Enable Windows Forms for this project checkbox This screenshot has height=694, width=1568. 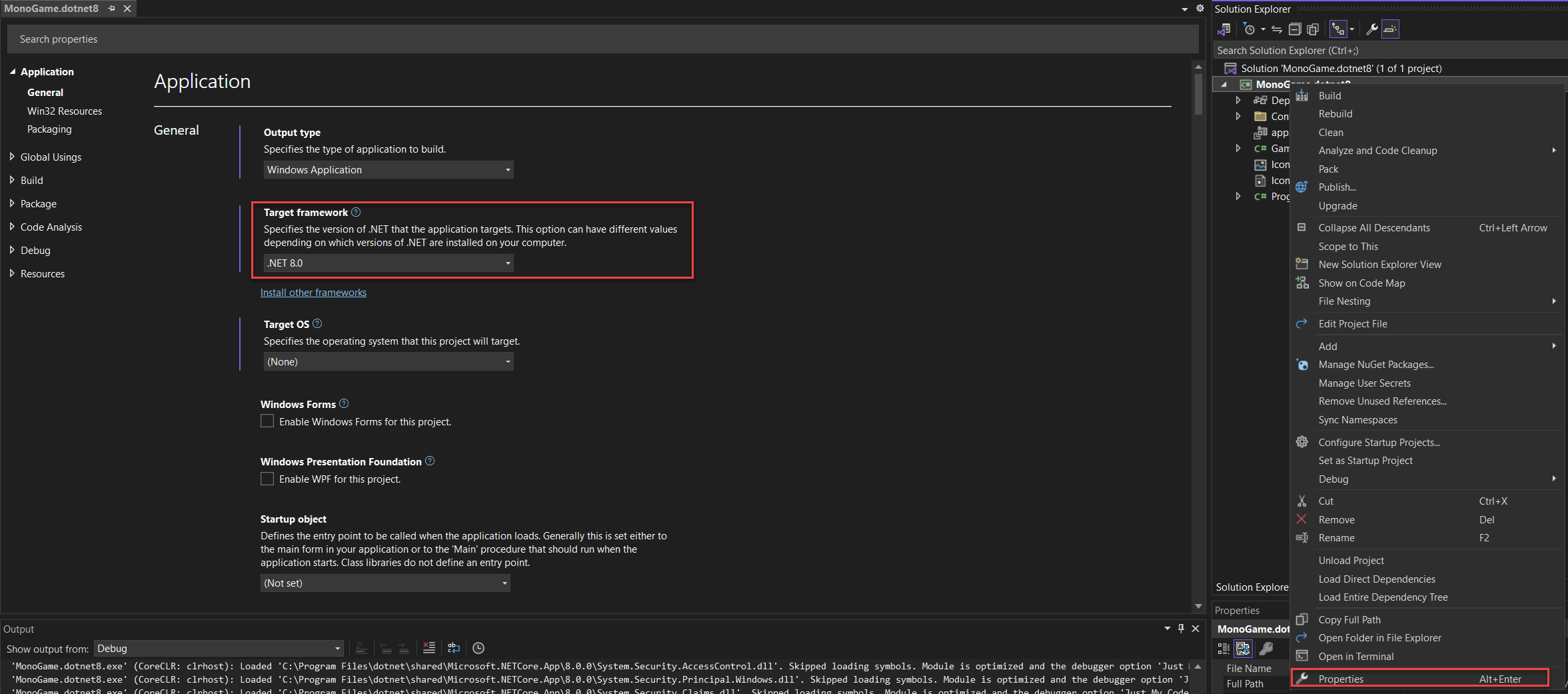click(267, 421)
